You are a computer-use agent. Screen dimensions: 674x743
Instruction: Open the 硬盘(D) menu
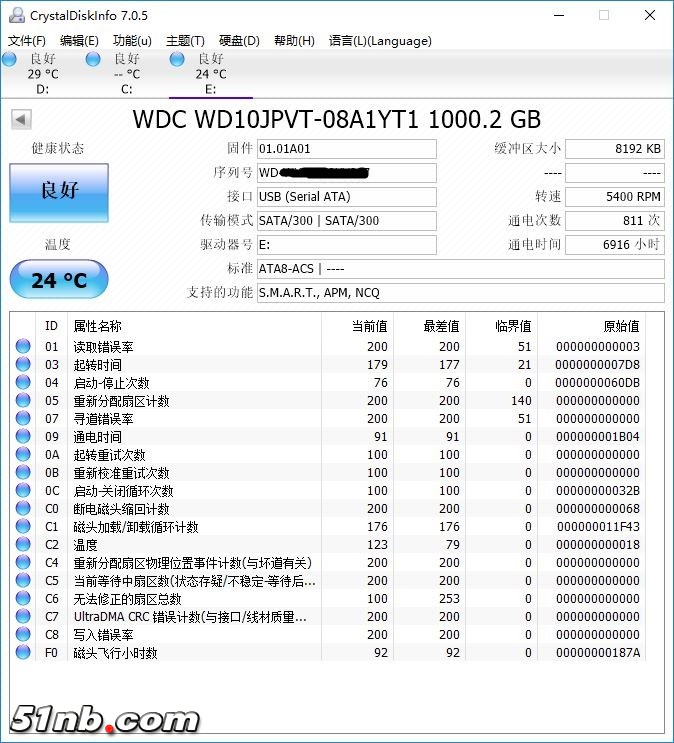point(239,41)
